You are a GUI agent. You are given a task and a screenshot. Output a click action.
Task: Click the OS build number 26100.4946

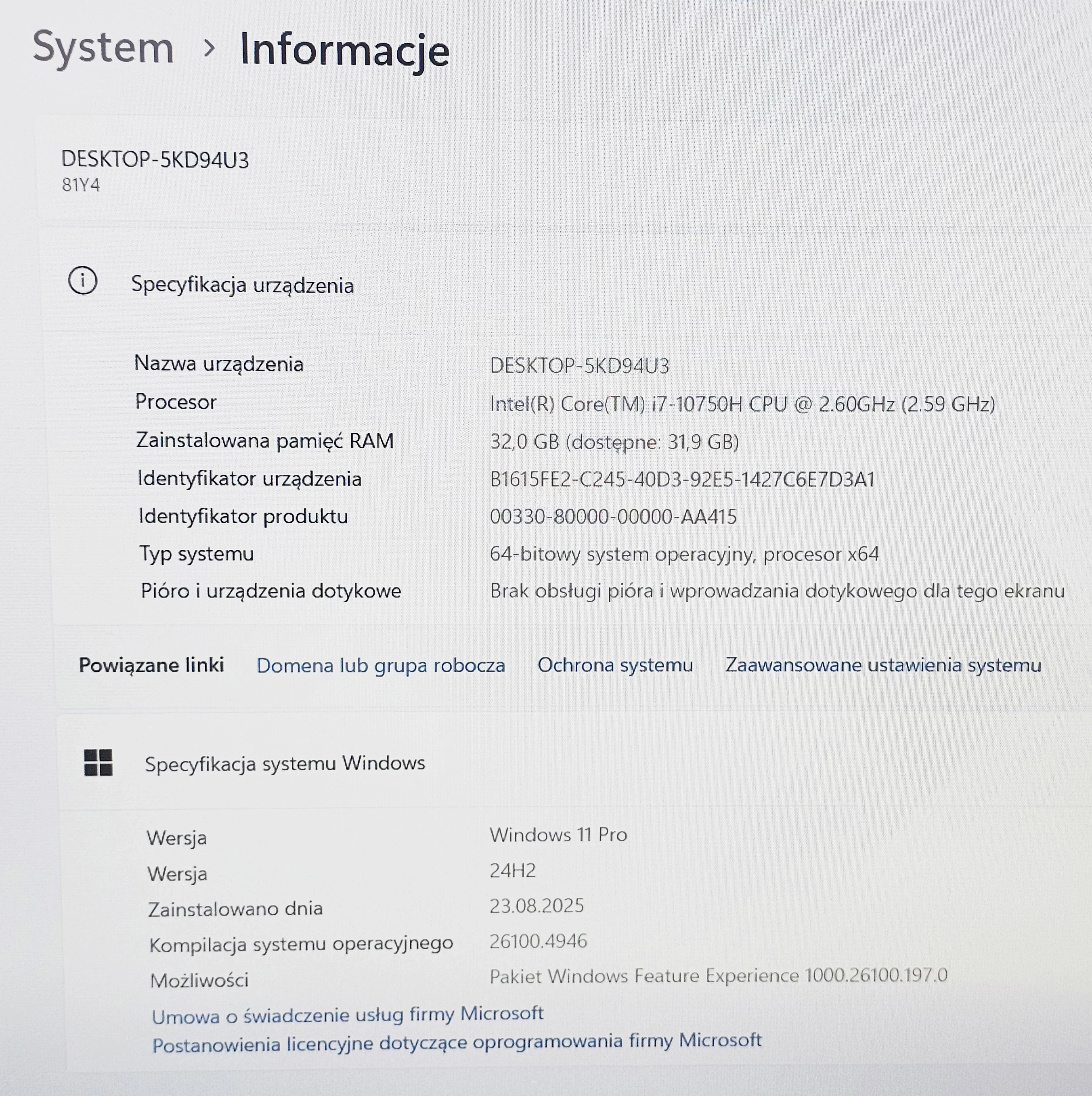coord(538,941)
